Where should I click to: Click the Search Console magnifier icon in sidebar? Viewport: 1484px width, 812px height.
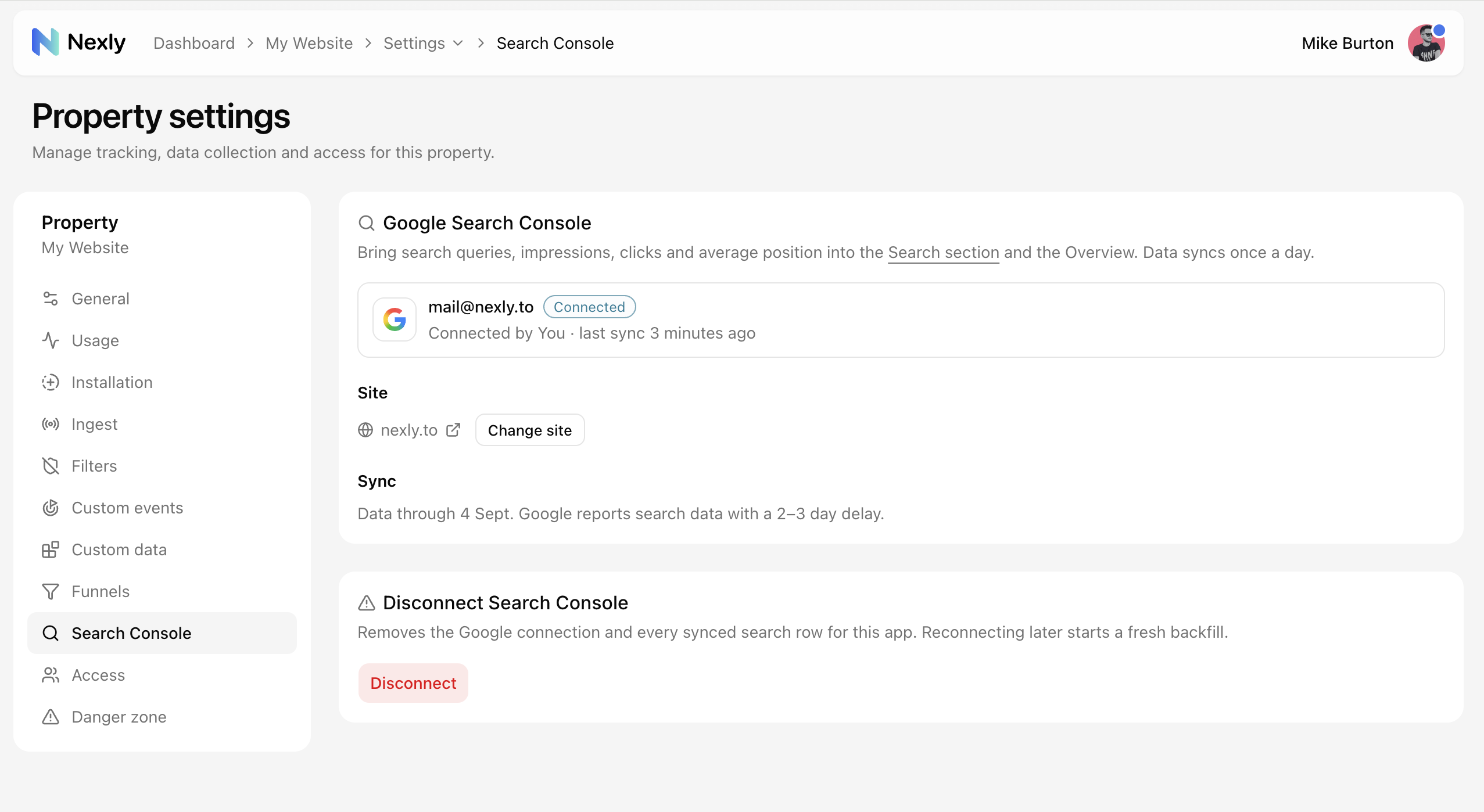(51, 633)
